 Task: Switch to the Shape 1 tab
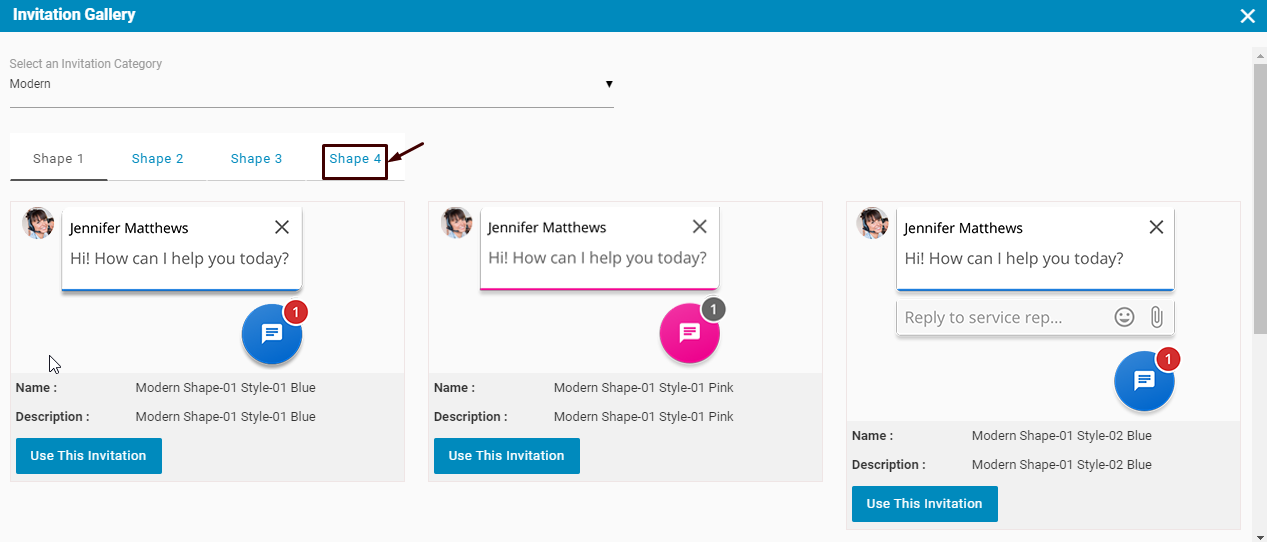58,159
